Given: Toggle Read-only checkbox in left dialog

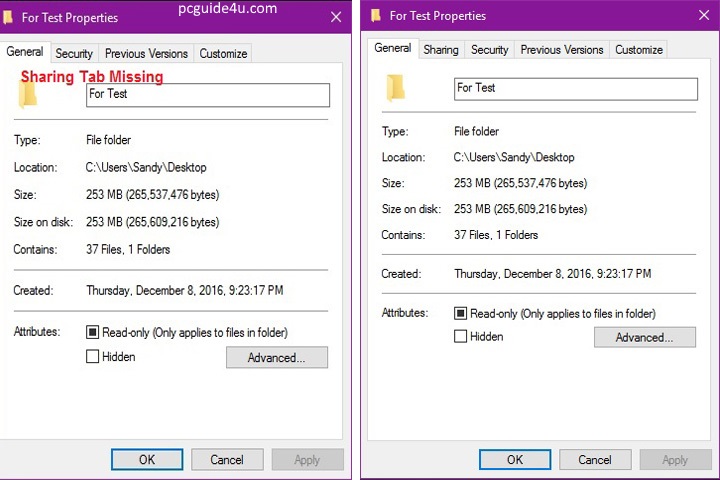Looking at the screenshot, I should click(93, 332).
